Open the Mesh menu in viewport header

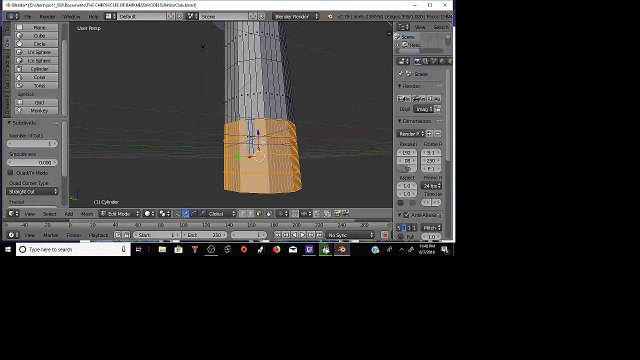(87, 214)
